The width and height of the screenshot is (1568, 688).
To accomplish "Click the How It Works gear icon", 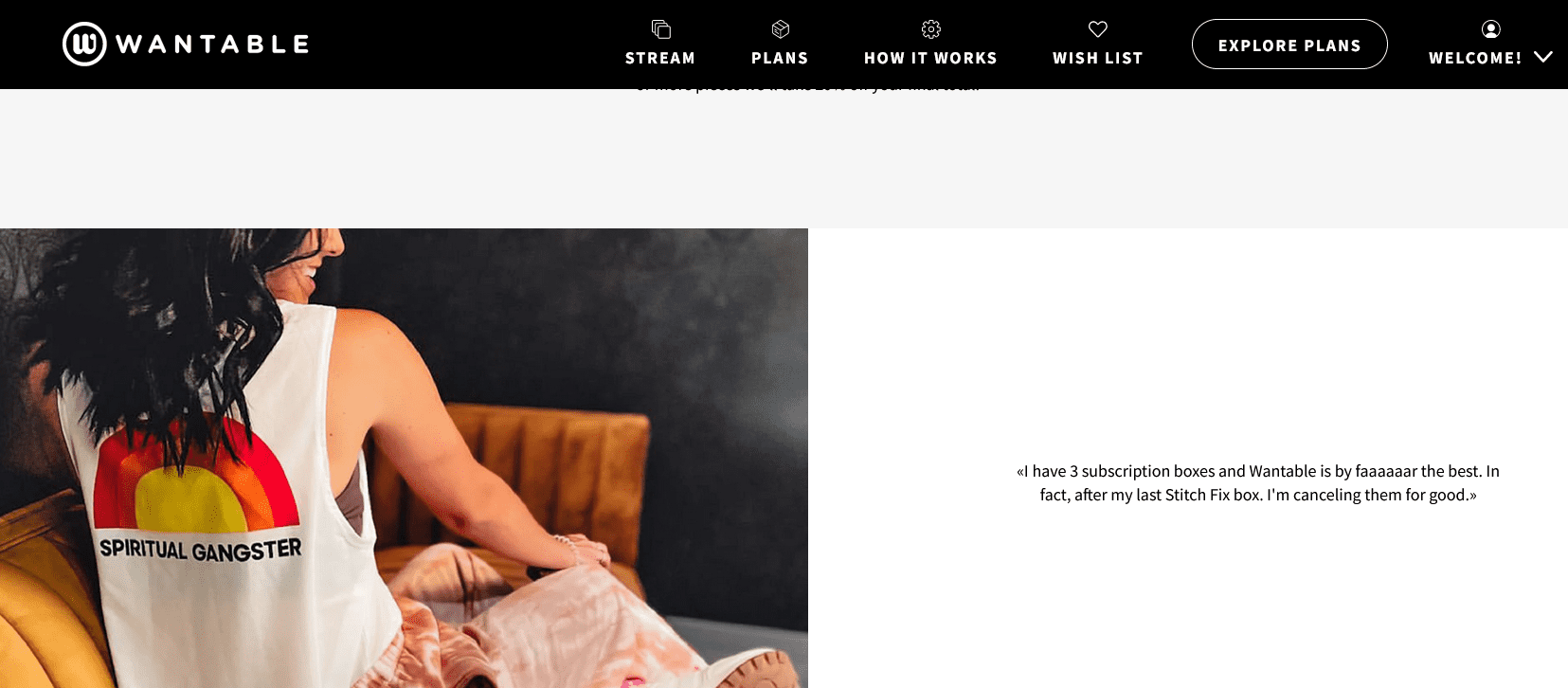I will click(x=931, y=29).
